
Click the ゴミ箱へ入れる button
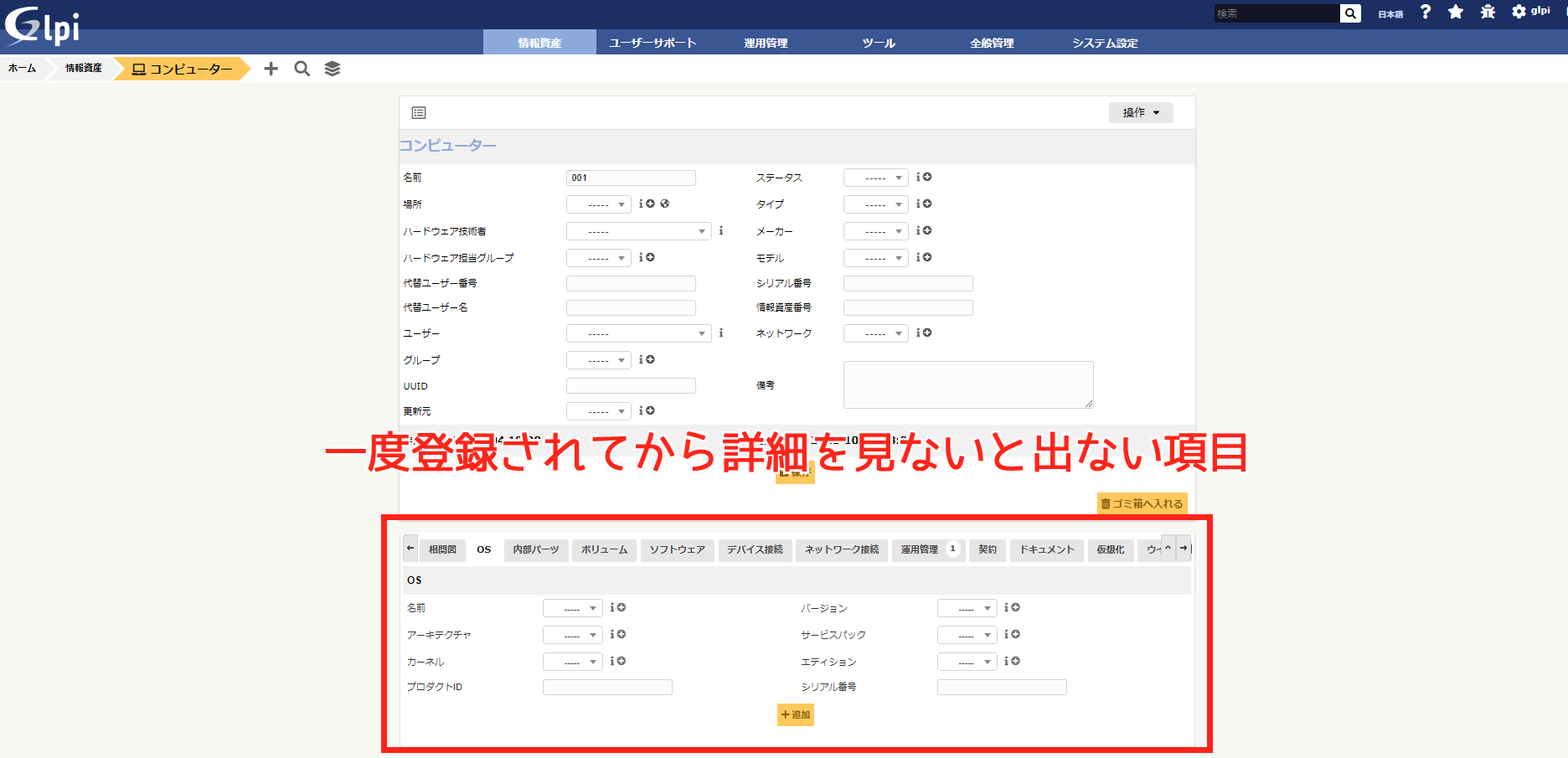tap(1142, 503)
